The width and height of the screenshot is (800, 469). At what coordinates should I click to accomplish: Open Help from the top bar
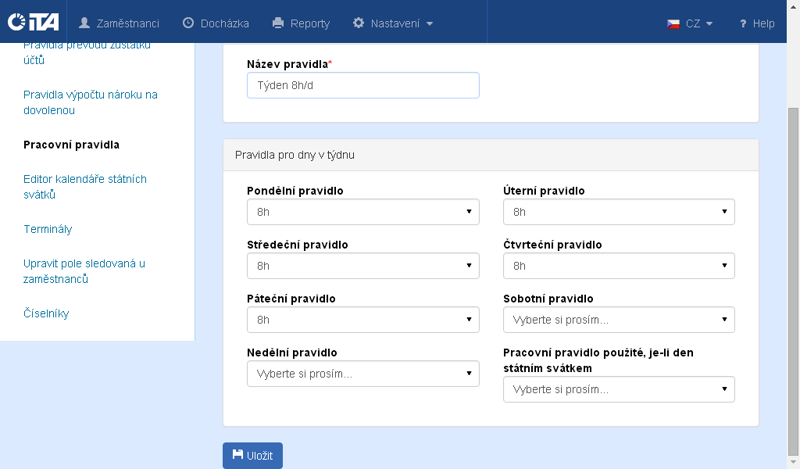click(x=756, y=23)
